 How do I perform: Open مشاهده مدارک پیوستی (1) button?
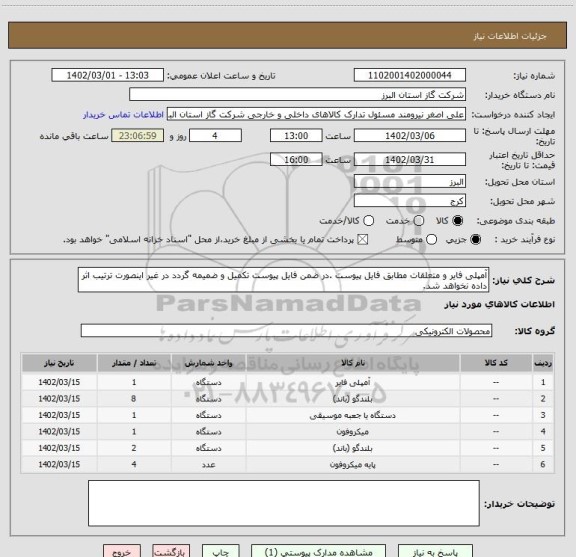coord(318,552)
